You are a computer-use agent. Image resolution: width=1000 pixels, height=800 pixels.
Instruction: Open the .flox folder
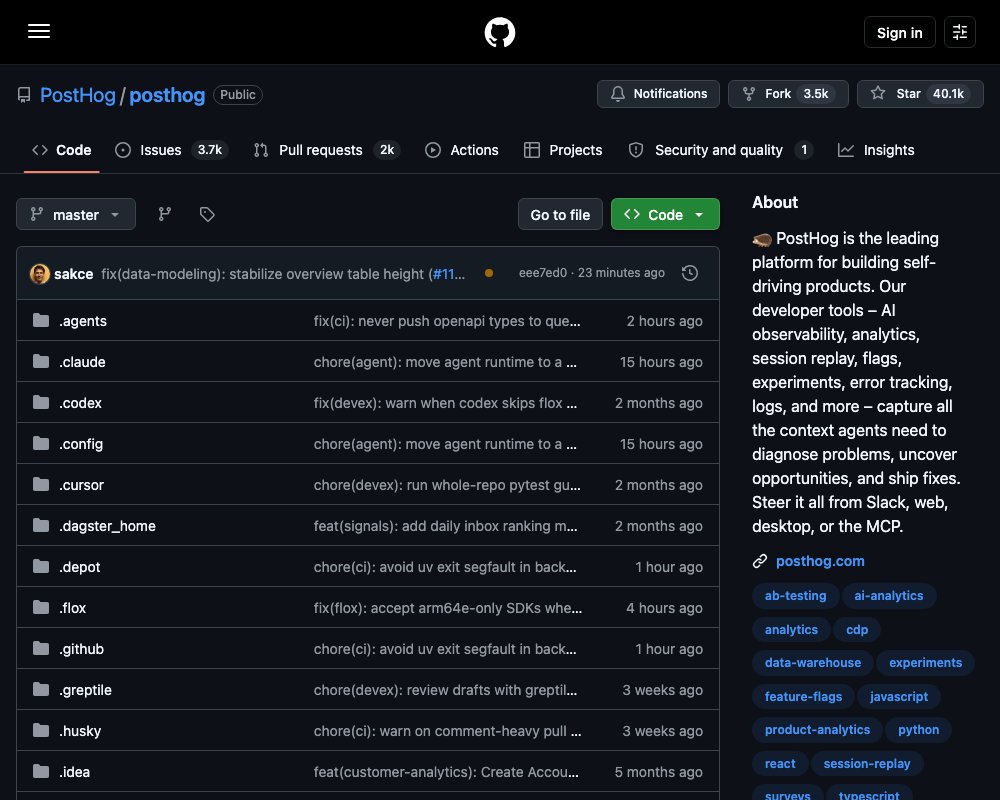pos(73,608)
